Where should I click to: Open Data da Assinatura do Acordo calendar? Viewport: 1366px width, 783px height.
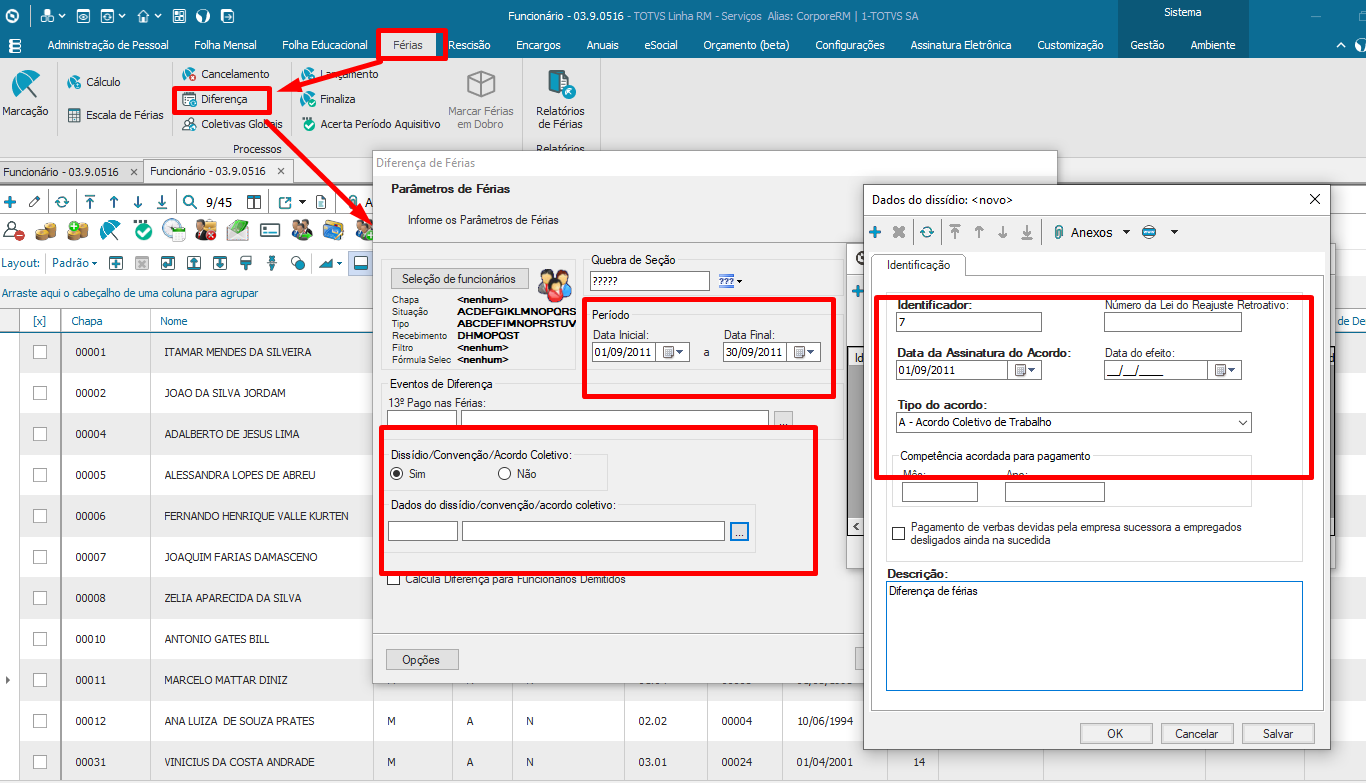click(1025, 370)
